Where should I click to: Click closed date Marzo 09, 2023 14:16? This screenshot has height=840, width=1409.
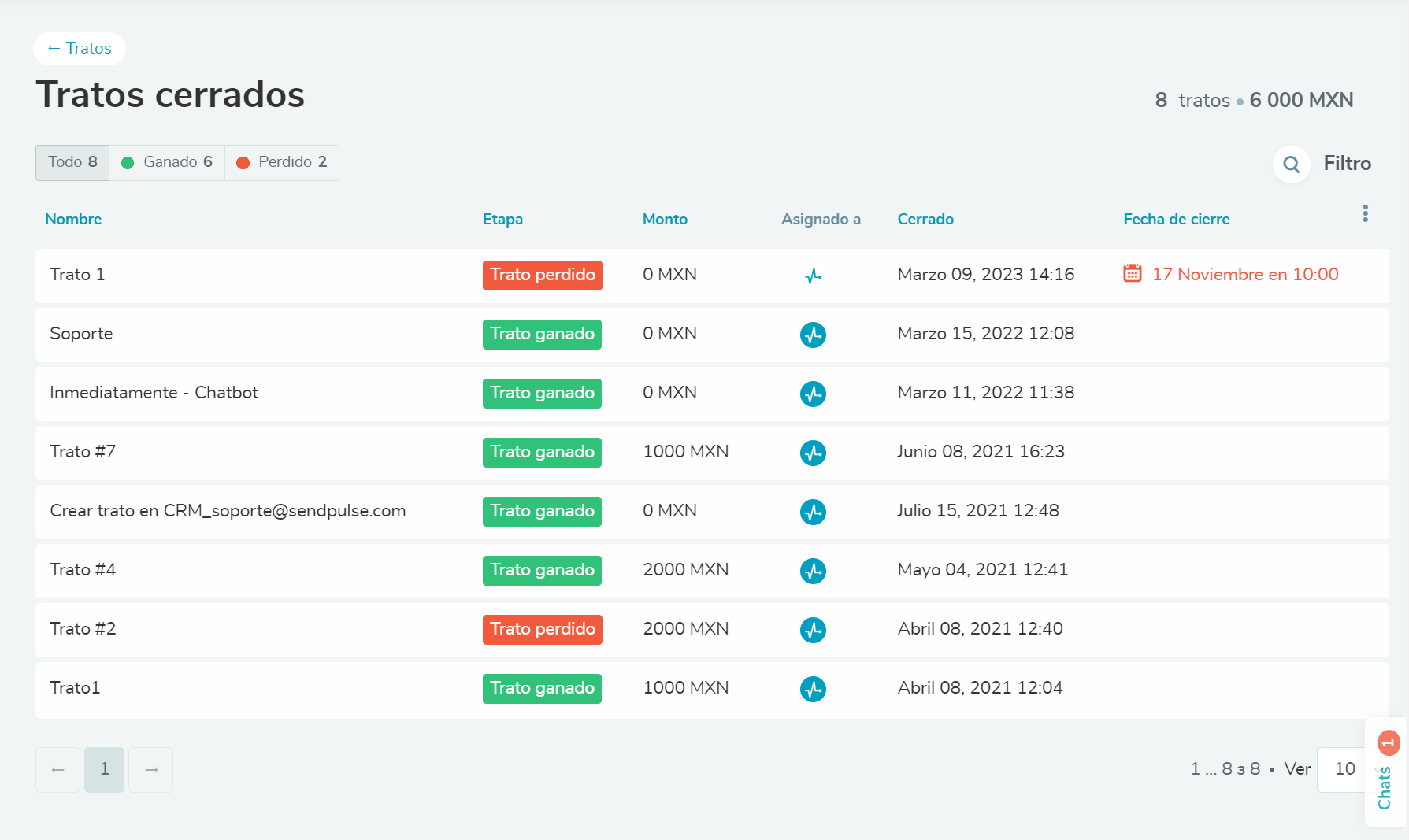pyautogui.click(x=986, y=274)
